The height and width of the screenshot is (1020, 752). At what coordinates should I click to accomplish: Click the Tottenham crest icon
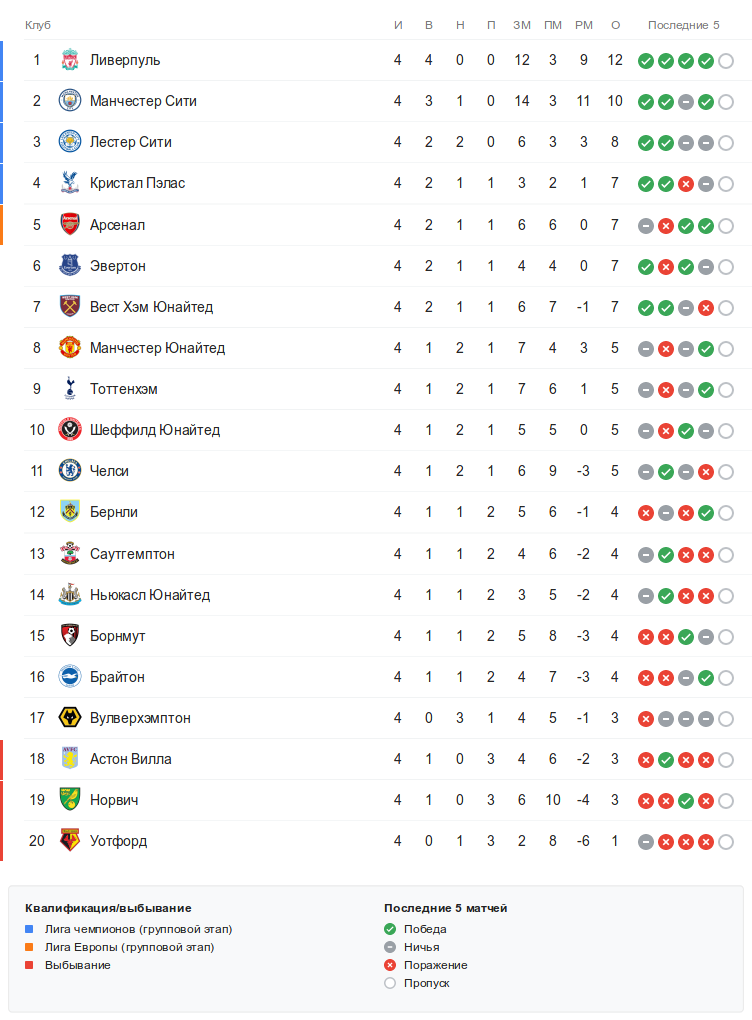coord(70,389)
